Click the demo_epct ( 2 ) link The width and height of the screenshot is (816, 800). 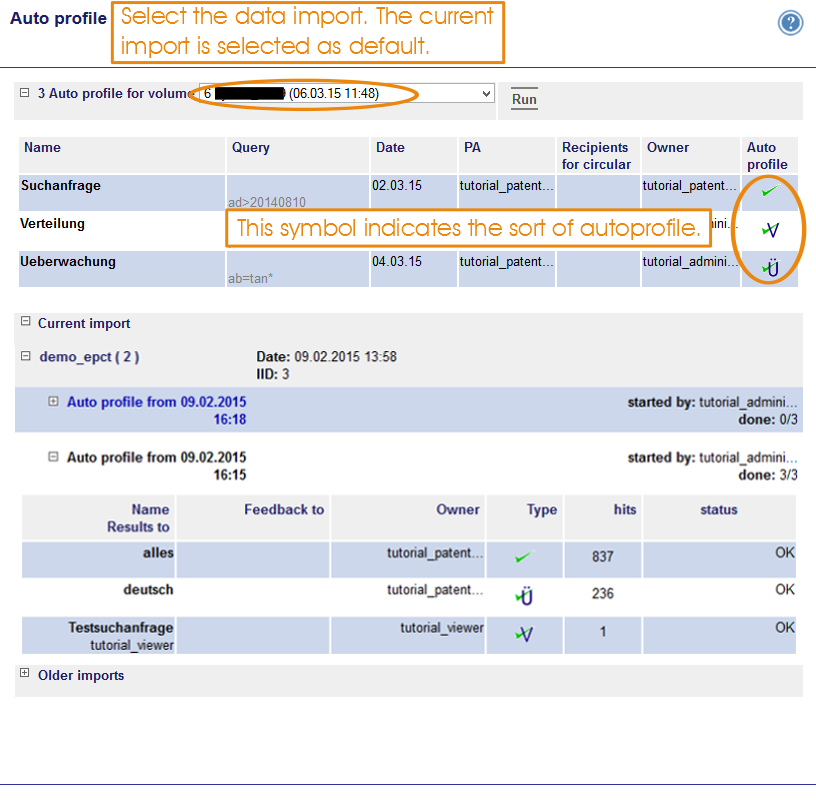(x=89, y=357)
